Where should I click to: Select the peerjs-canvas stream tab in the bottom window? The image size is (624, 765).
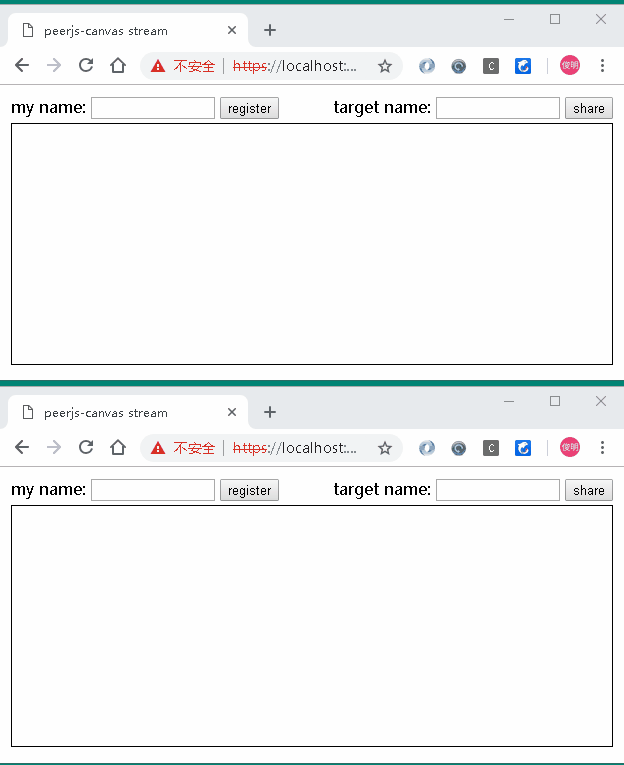click(110, 413)
